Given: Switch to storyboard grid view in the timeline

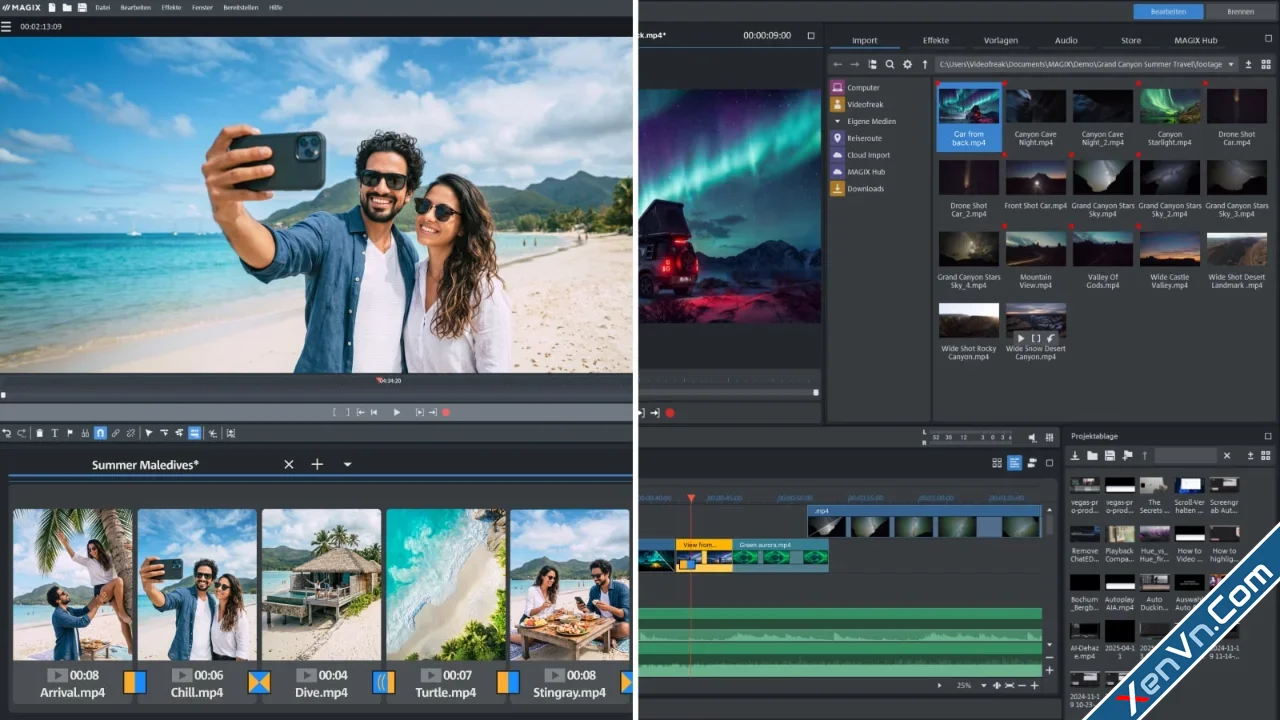Looking at the screenshot, I should tap(997, 463).
